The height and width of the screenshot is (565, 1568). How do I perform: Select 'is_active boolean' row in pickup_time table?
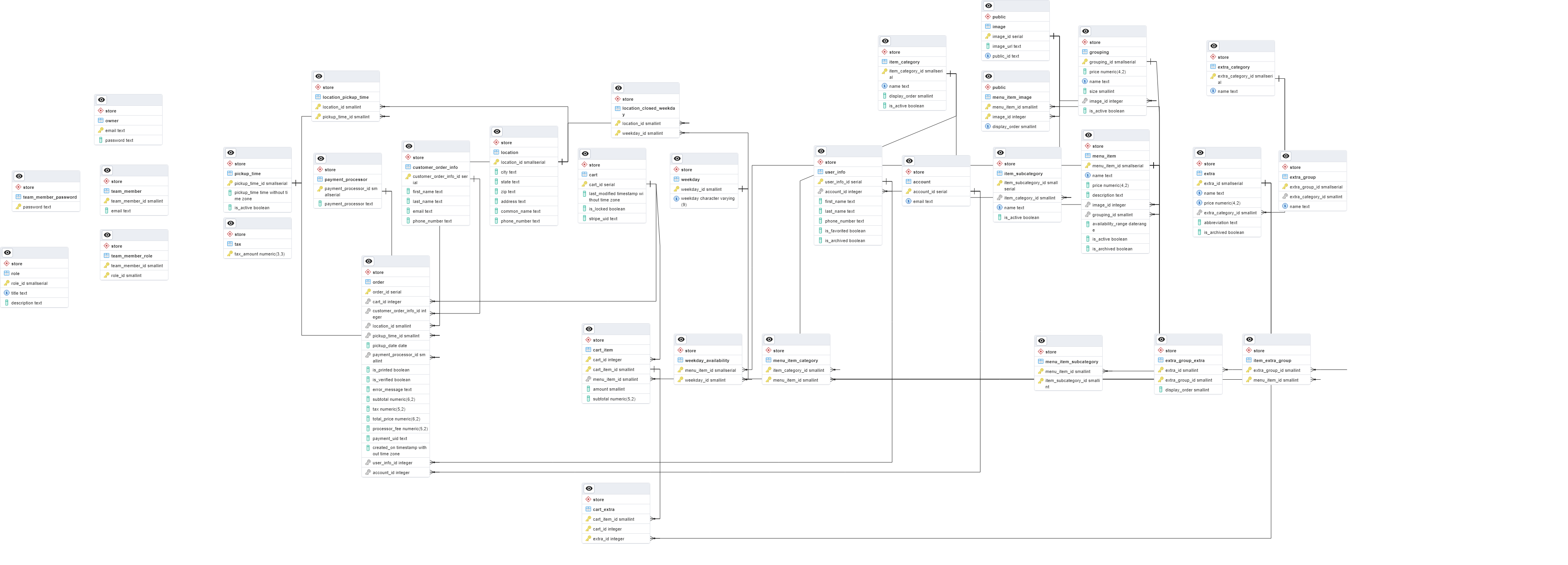pos(258,208)
